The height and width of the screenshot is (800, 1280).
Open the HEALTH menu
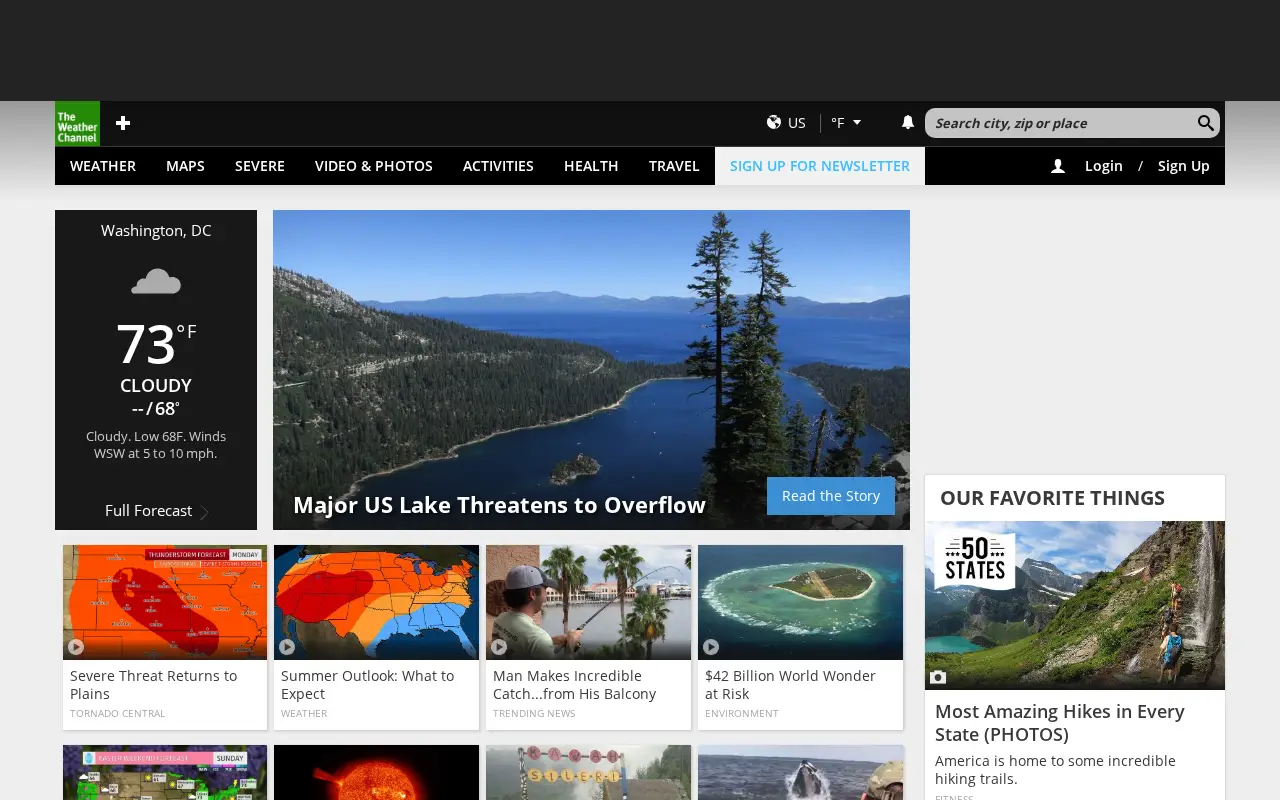[591, 166]
